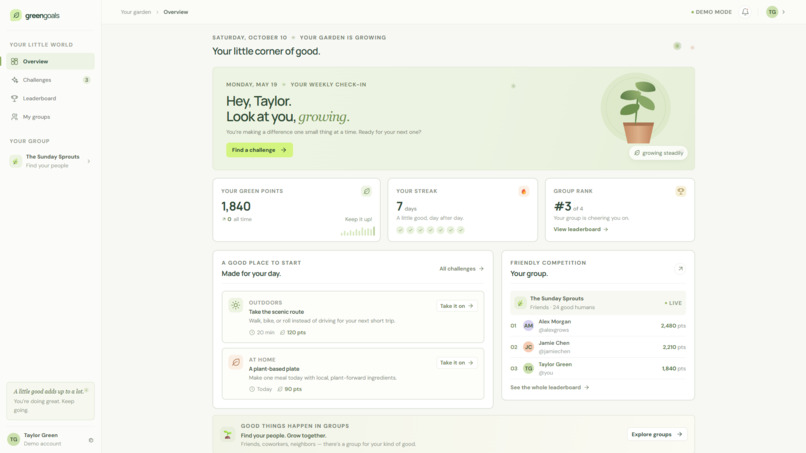Screen dimensions: 806x453
Task: Click the Overview breadcrumb
Action: click(x=176, y=12)
